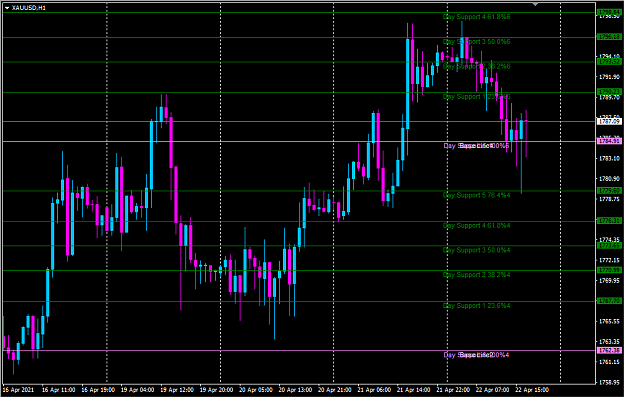625x398 pixels.
Task: Click the '22 Apr 15:00' time label
Action: click(x=532, y=390)
